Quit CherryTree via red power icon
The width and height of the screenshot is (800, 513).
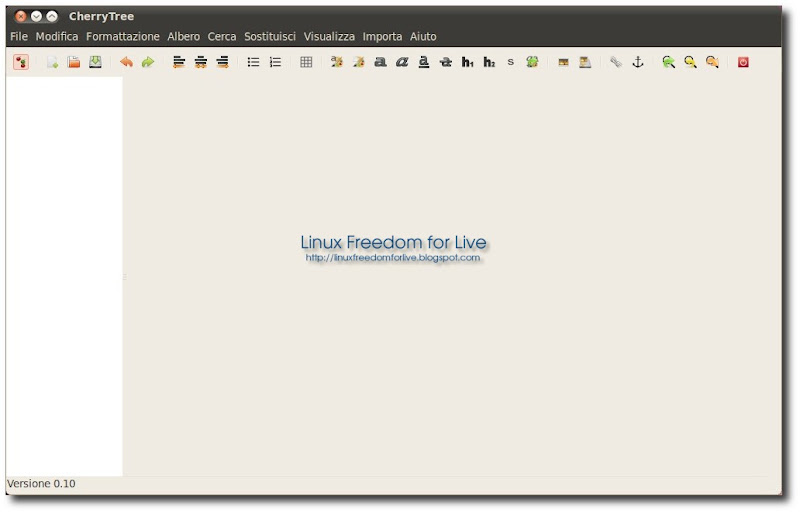pos(743,62)
